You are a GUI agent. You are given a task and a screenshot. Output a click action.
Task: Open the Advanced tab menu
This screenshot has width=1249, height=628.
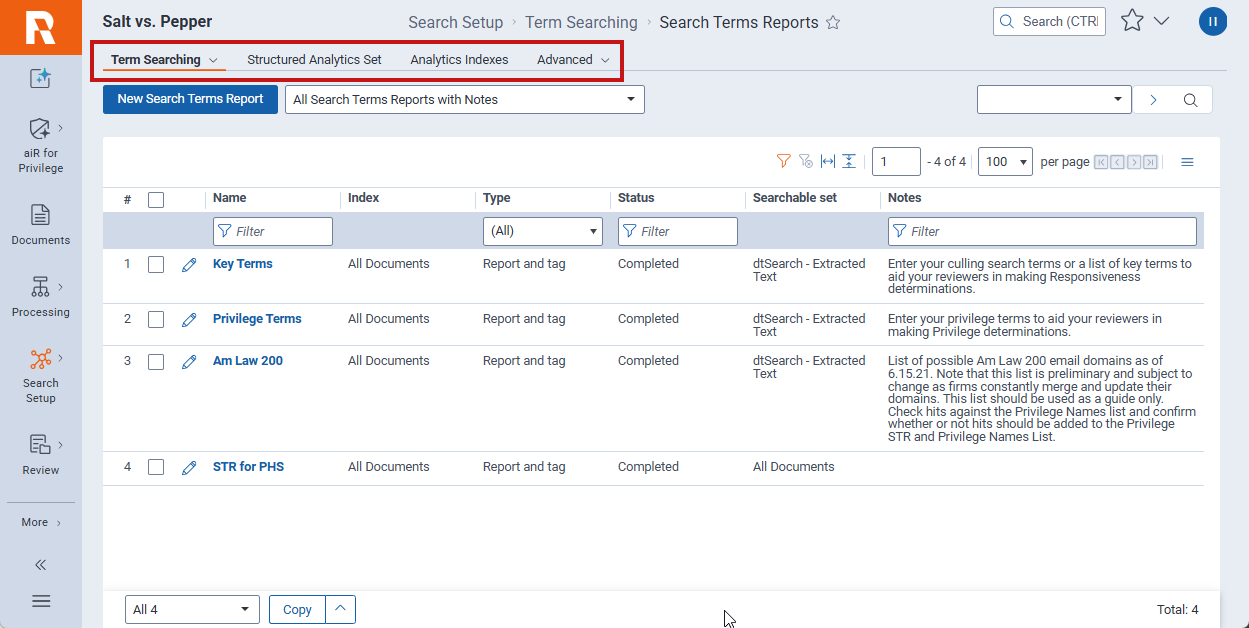tap(573, 60)
